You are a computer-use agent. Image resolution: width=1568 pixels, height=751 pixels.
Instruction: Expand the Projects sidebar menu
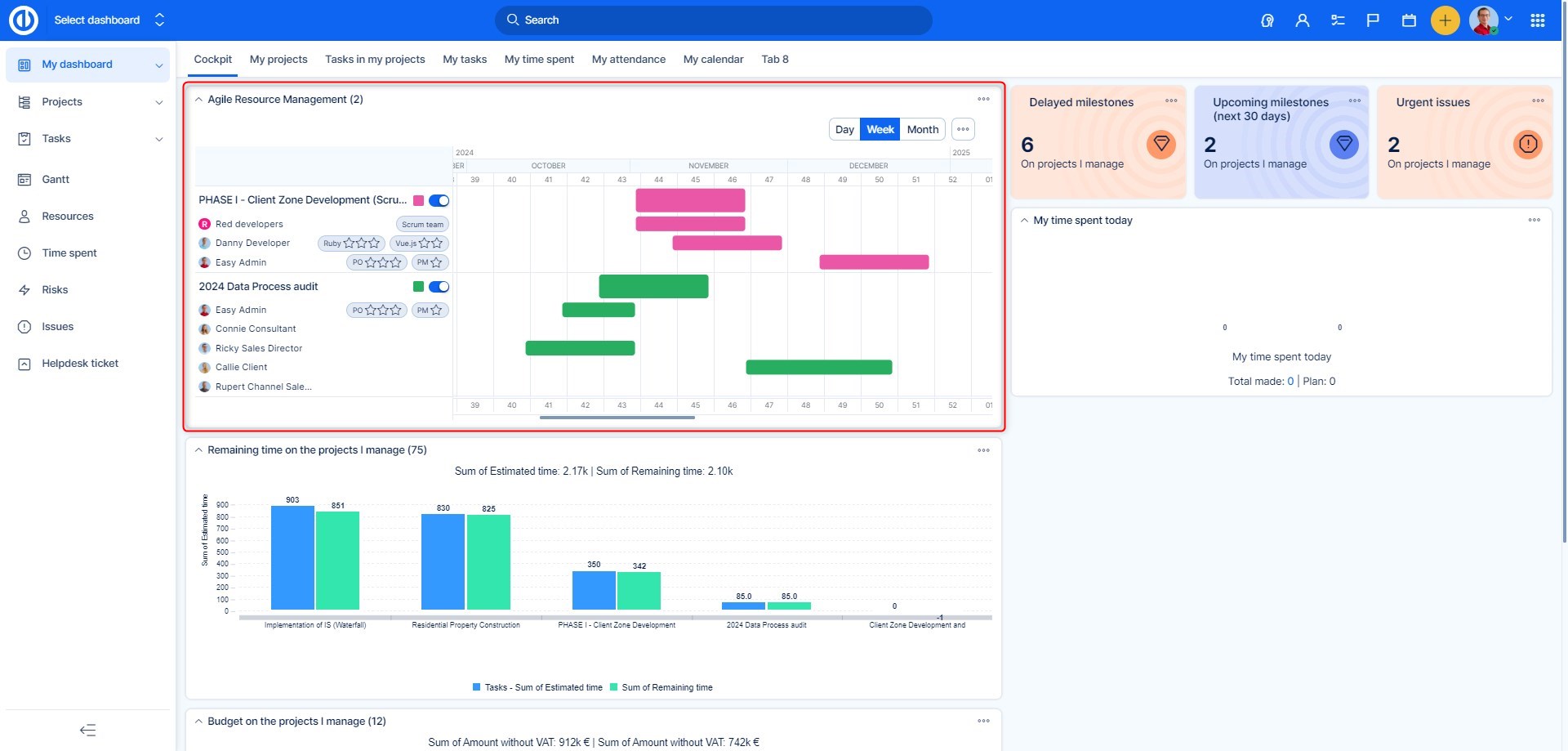click(x=158, y=102)
